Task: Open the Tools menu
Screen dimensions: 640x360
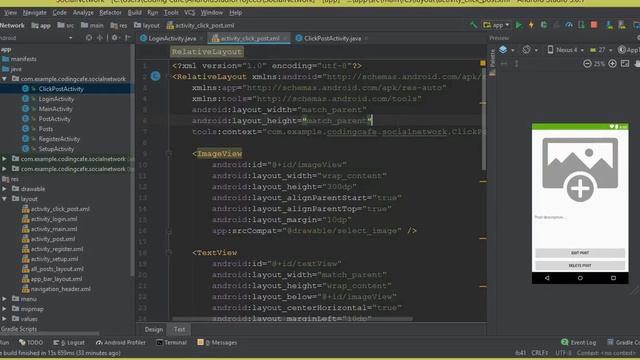Action: pyautogui.click(x=171, y=13)
